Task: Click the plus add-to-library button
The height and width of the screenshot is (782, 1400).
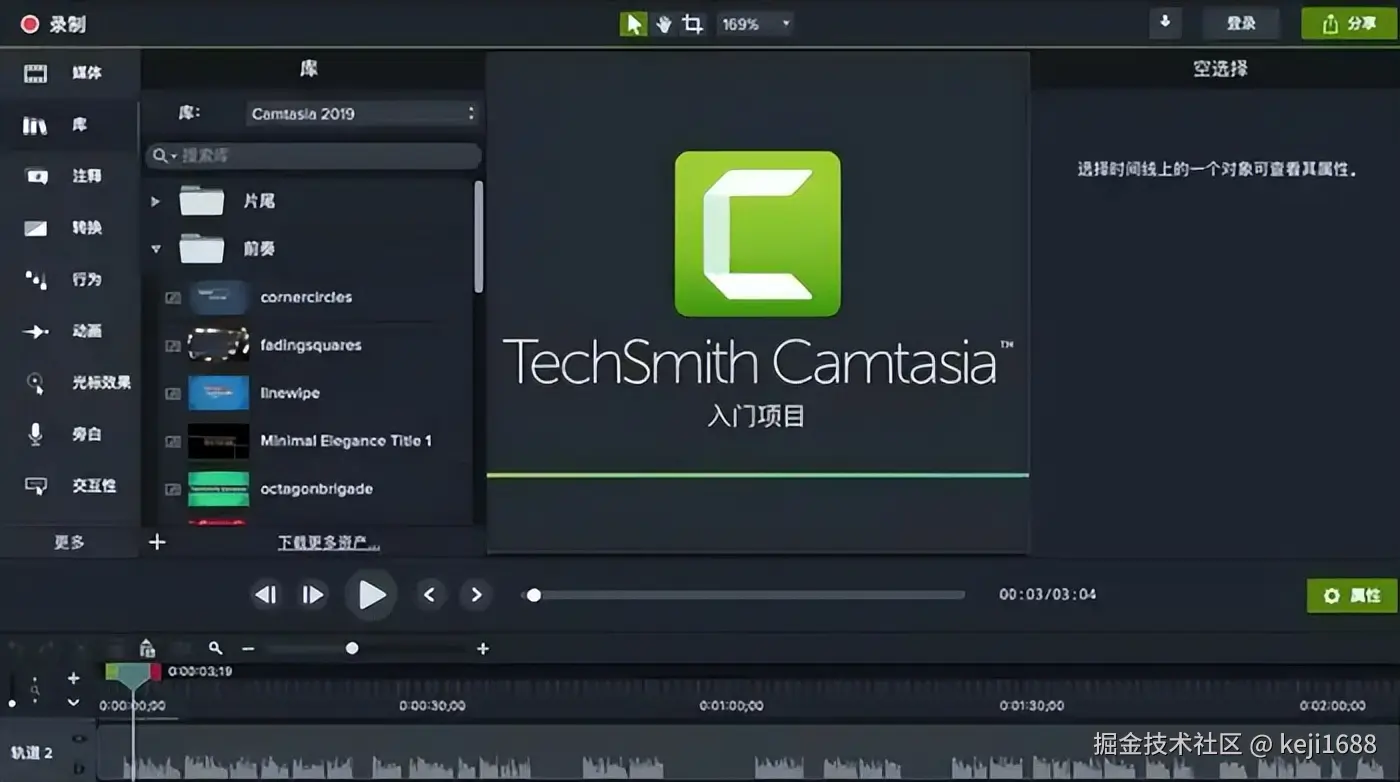Action: (157, 542)
